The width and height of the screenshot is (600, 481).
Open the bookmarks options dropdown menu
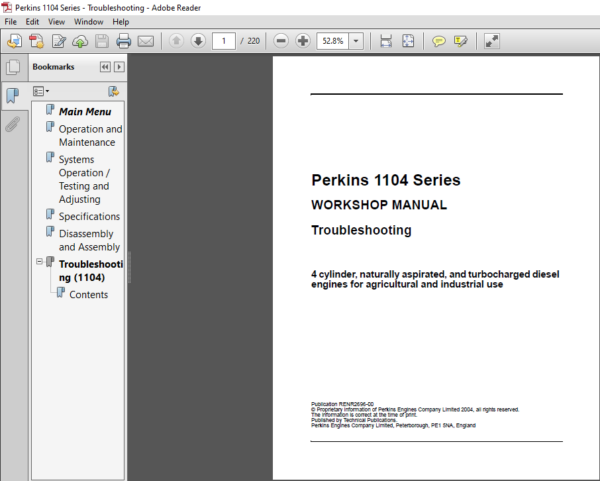point(41,91)
